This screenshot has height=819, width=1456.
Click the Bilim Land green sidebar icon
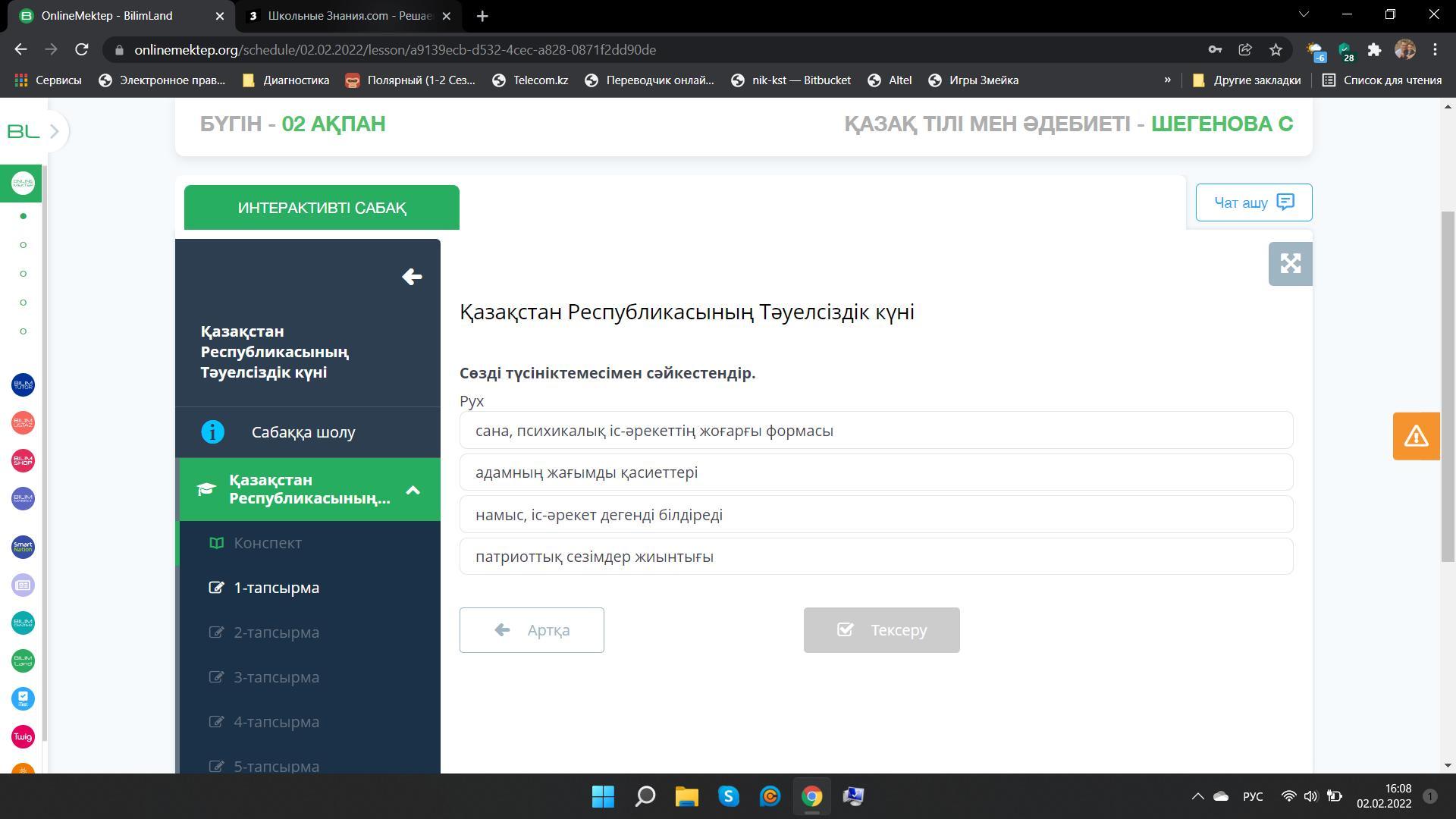[23, 661]
